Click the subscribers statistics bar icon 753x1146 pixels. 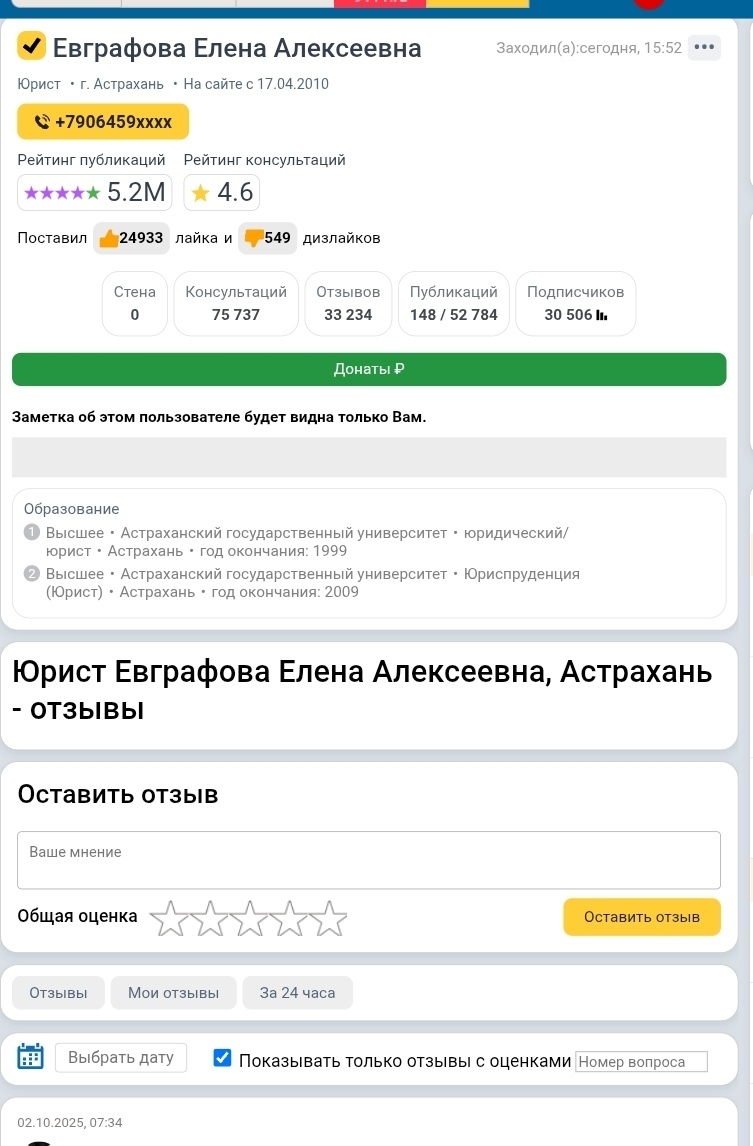pos(601,316)
